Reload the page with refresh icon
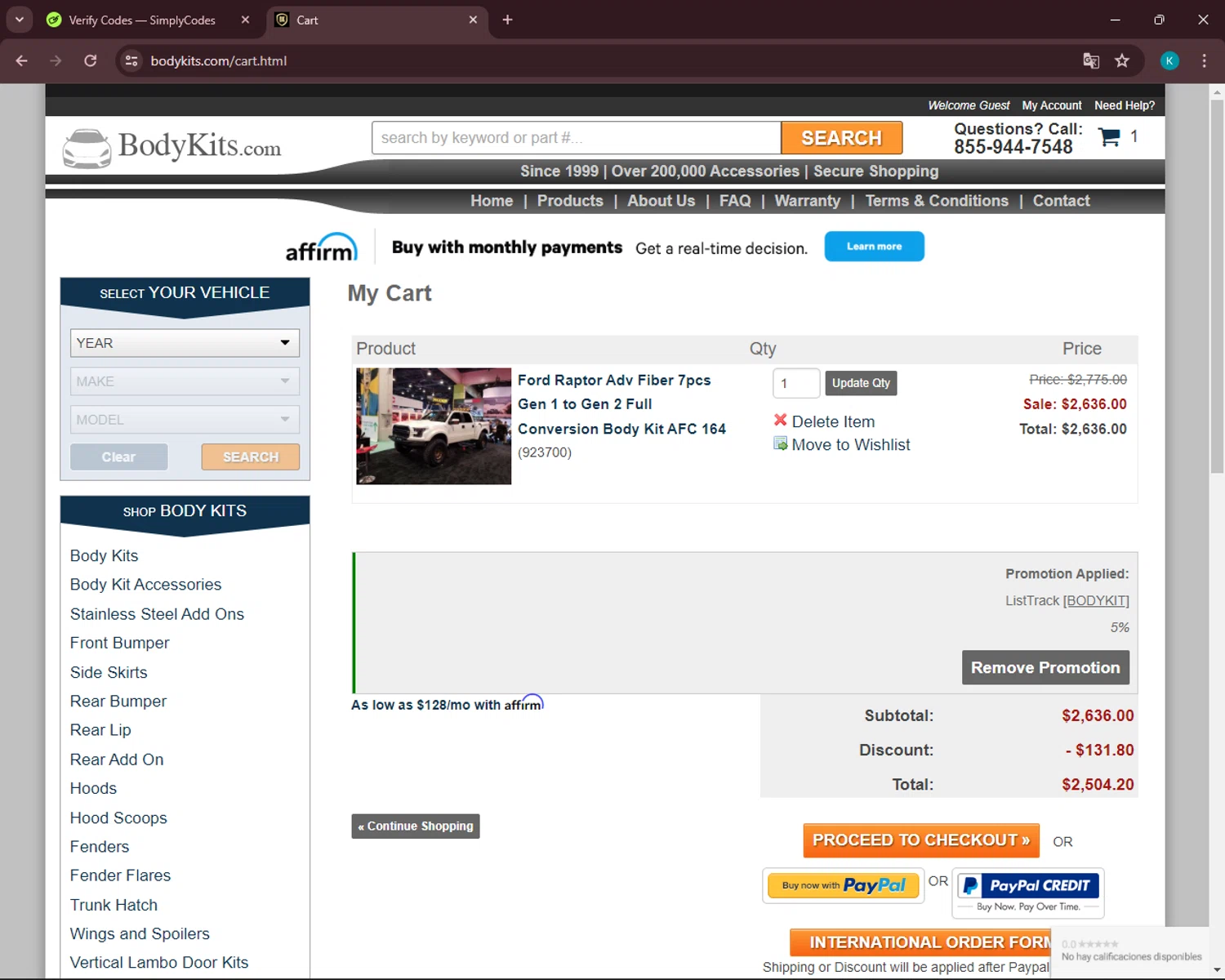 pos(91,60)
